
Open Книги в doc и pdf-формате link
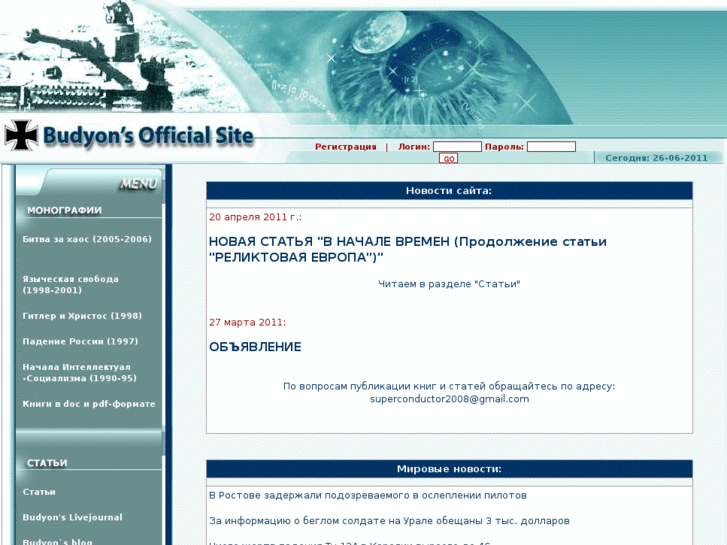coord(89,404)
